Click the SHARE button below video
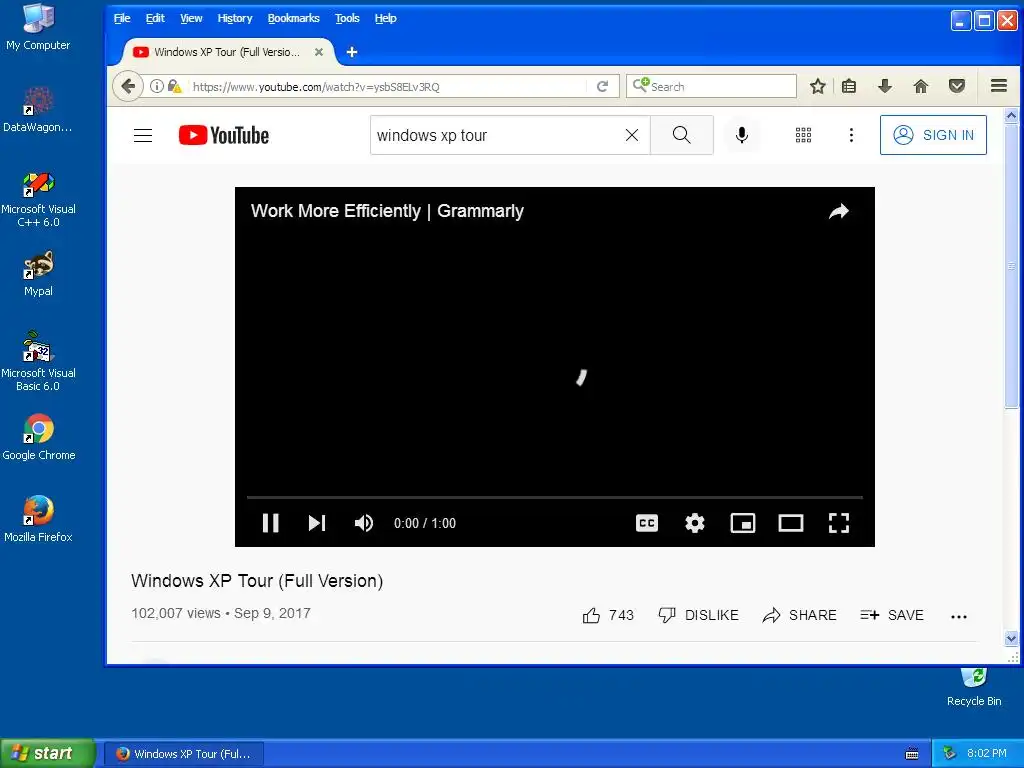 [x=799, y=615]
